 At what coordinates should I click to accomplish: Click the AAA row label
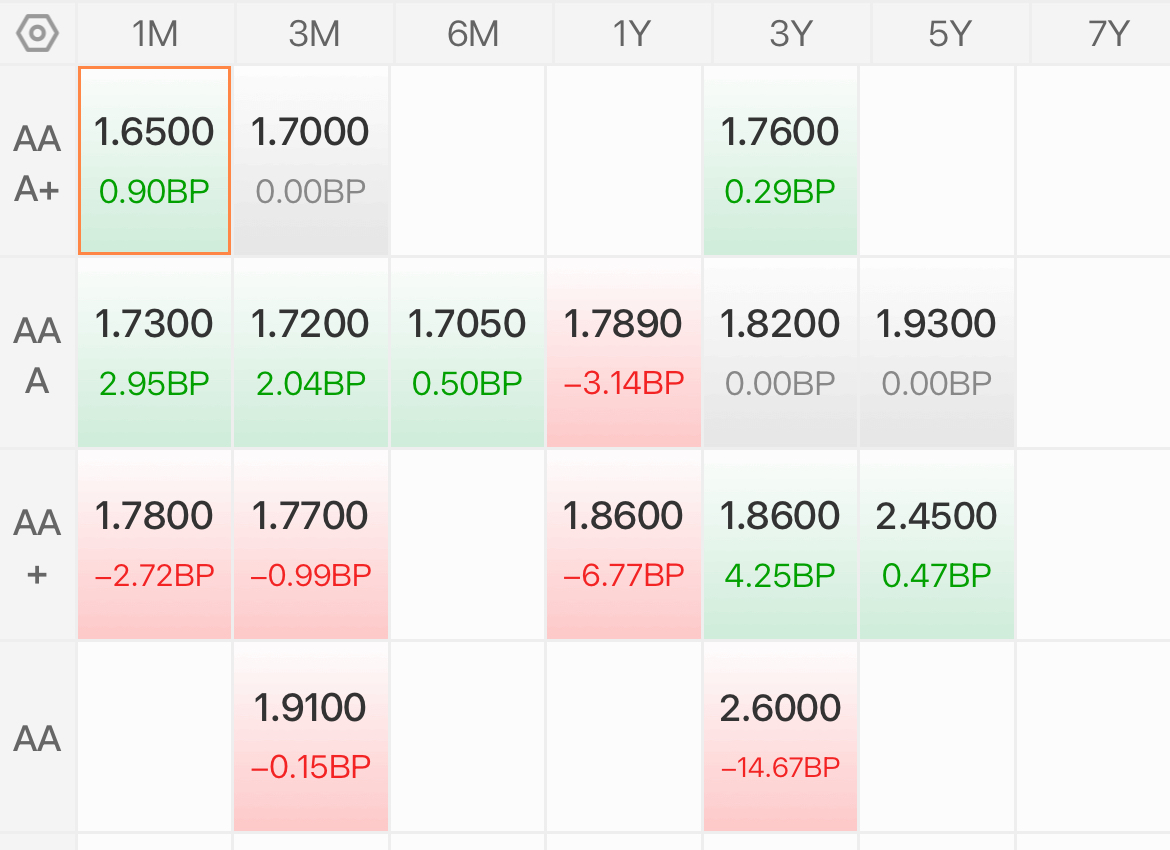pyautogui.click(x=37, y=354)
